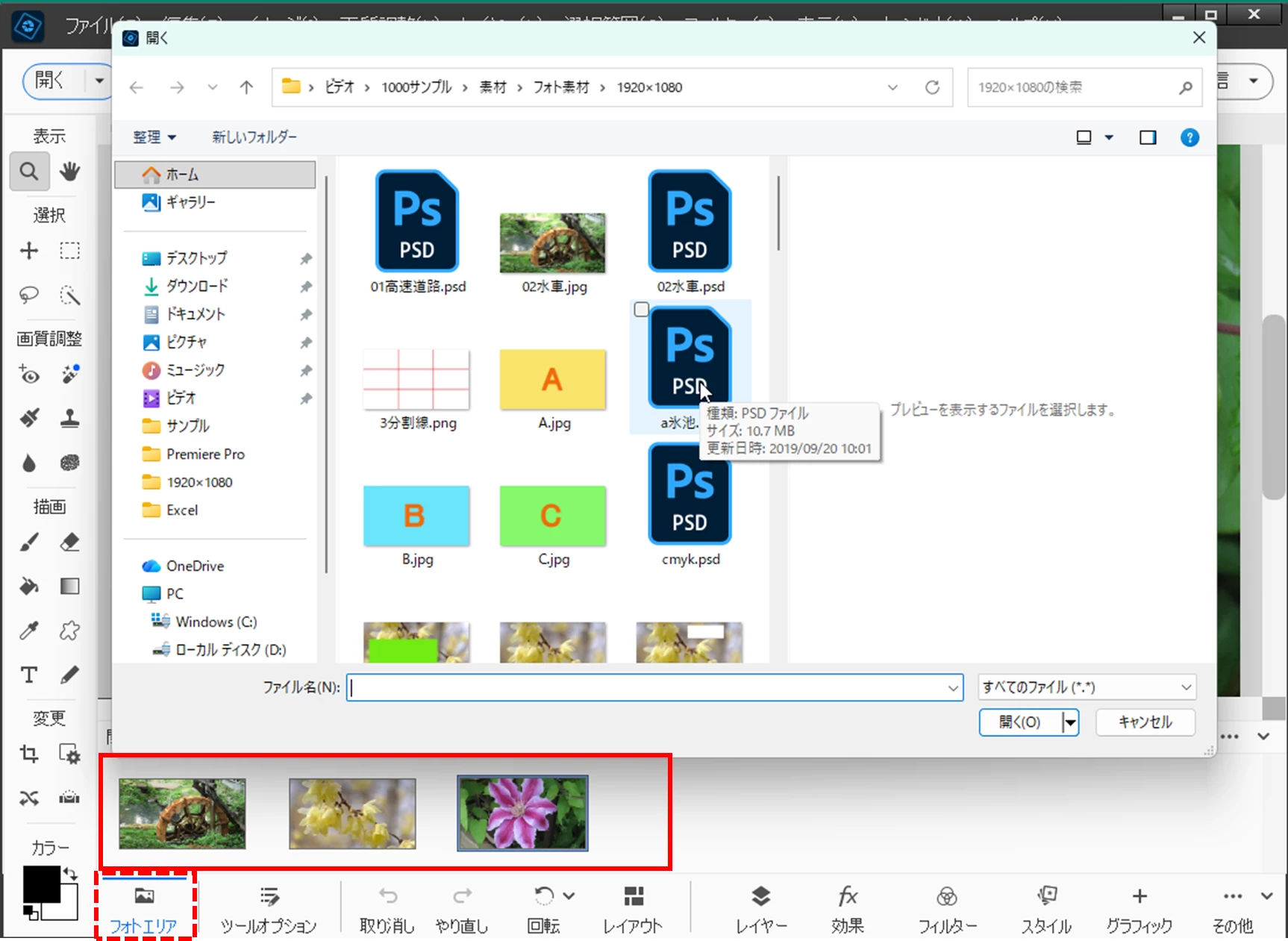Select the Zoom tool in the toolbox
Viewport: 1288px width, 941px height.
[29, 172]
